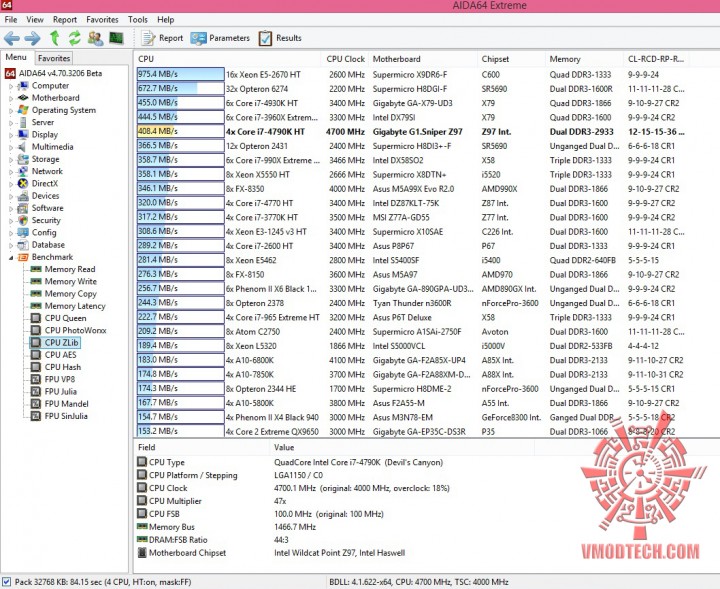
Task: Click the Results toolbar button
Action: [280, 38]
